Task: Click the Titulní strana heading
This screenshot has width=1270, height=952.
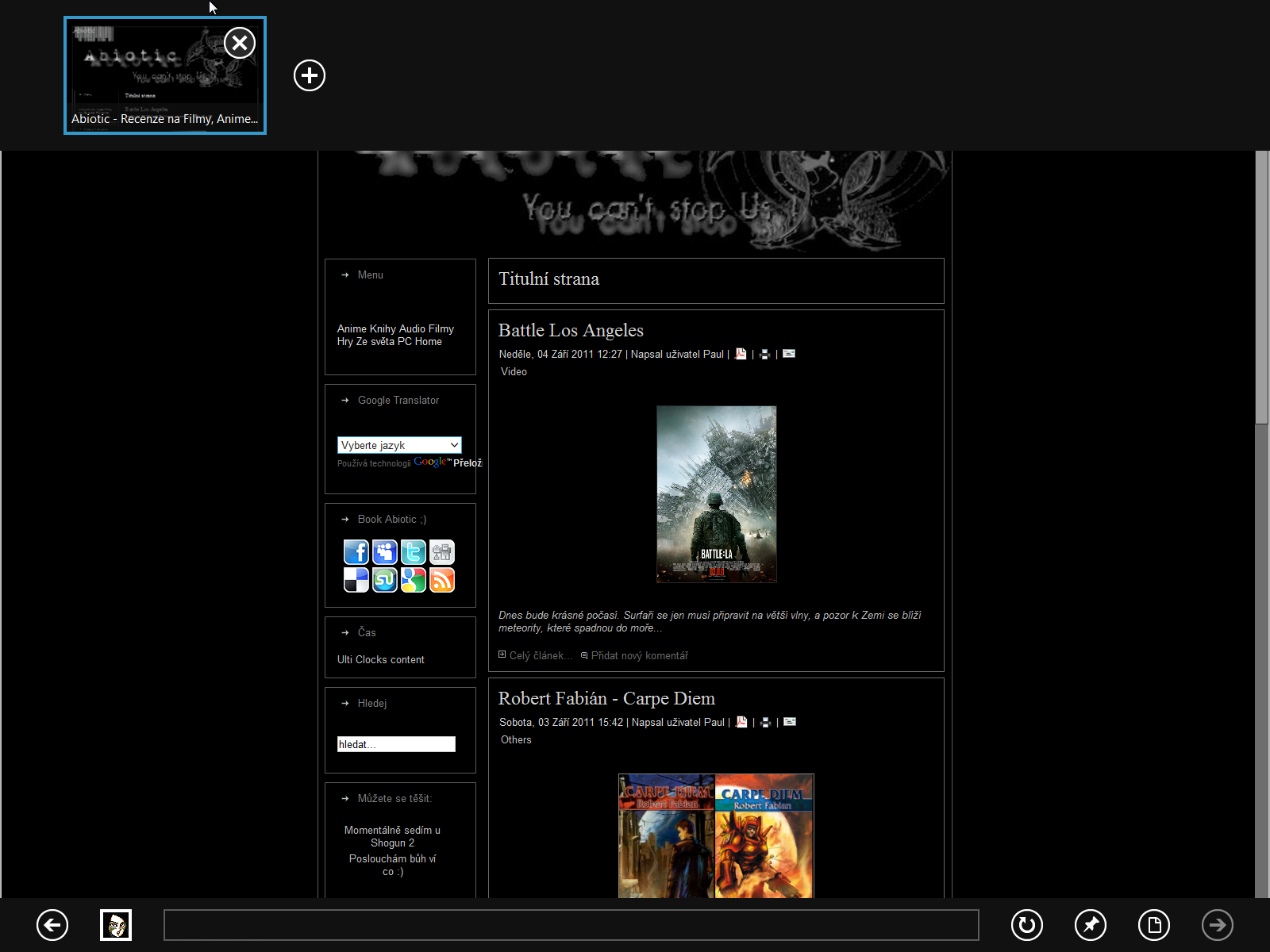Action: pos(548,278)
